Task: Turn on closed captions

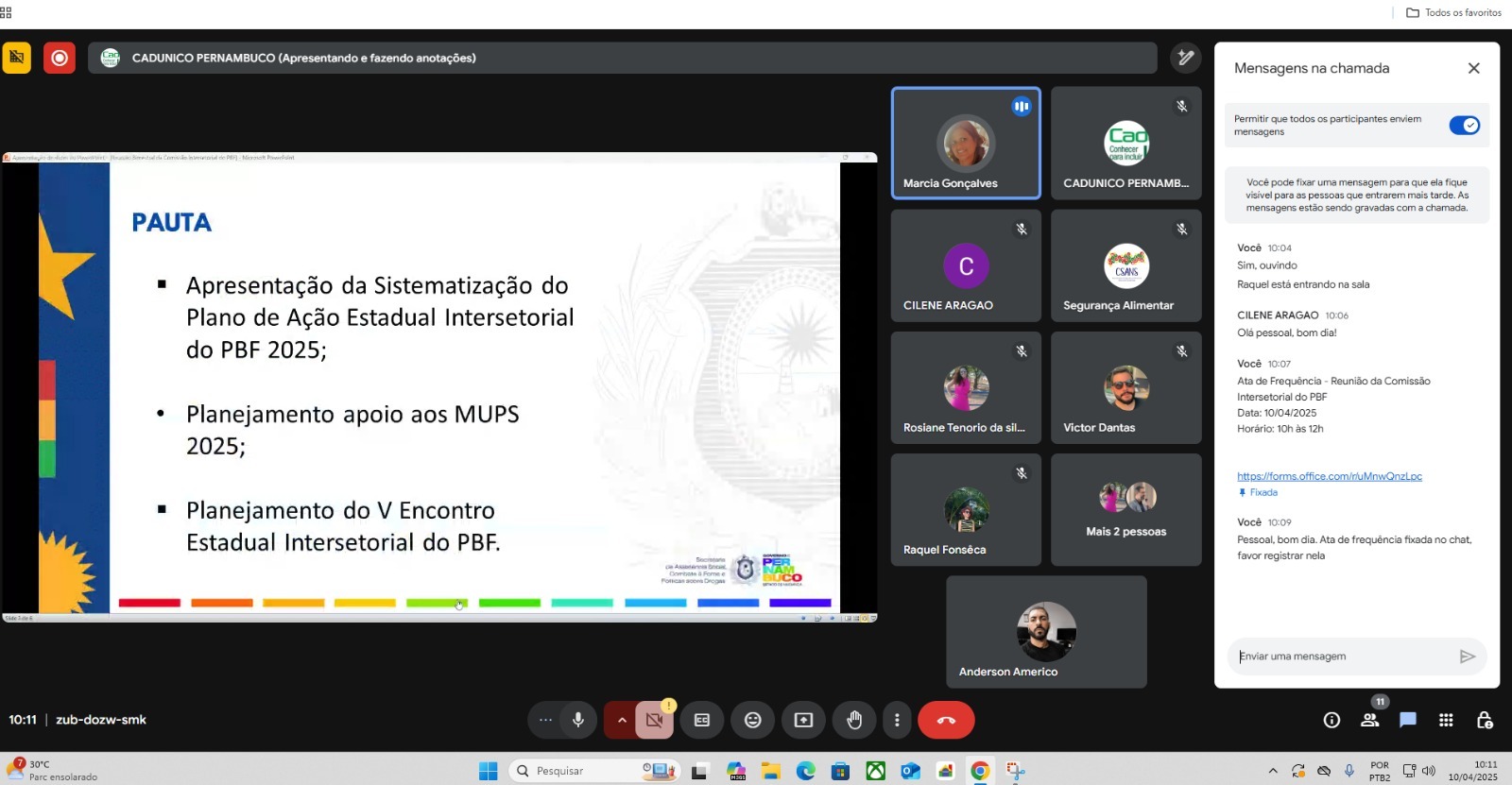Action: (702, 720)
